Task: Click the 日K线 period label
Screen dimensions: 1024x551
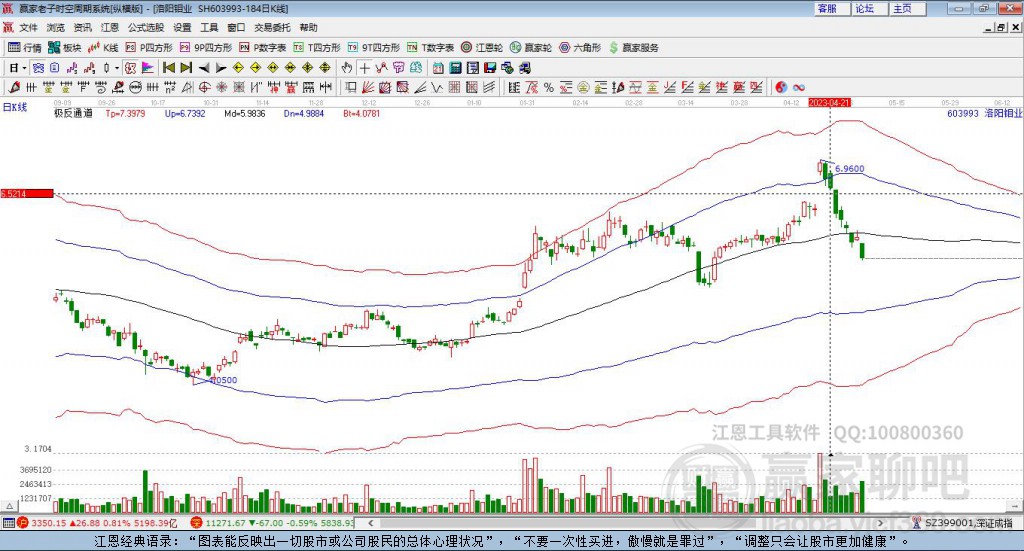Action: click(15, 107)
